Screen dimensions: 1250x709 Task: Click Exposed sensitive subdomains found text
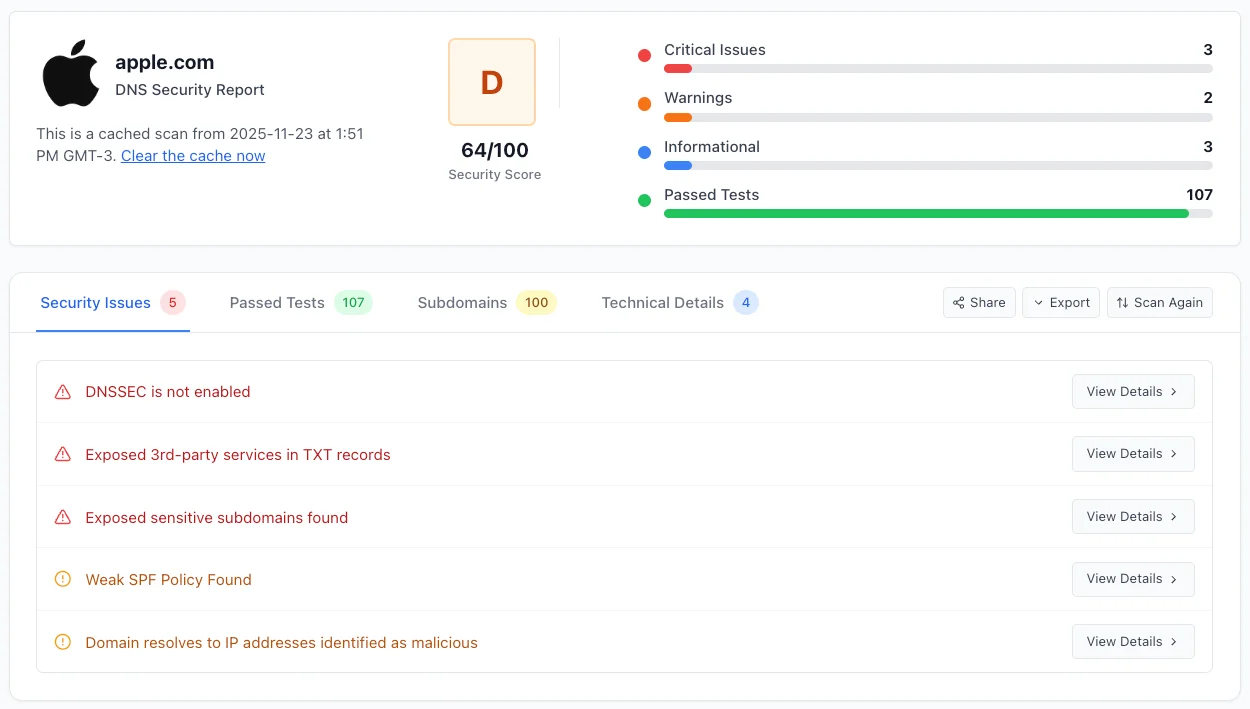point(217,518)
